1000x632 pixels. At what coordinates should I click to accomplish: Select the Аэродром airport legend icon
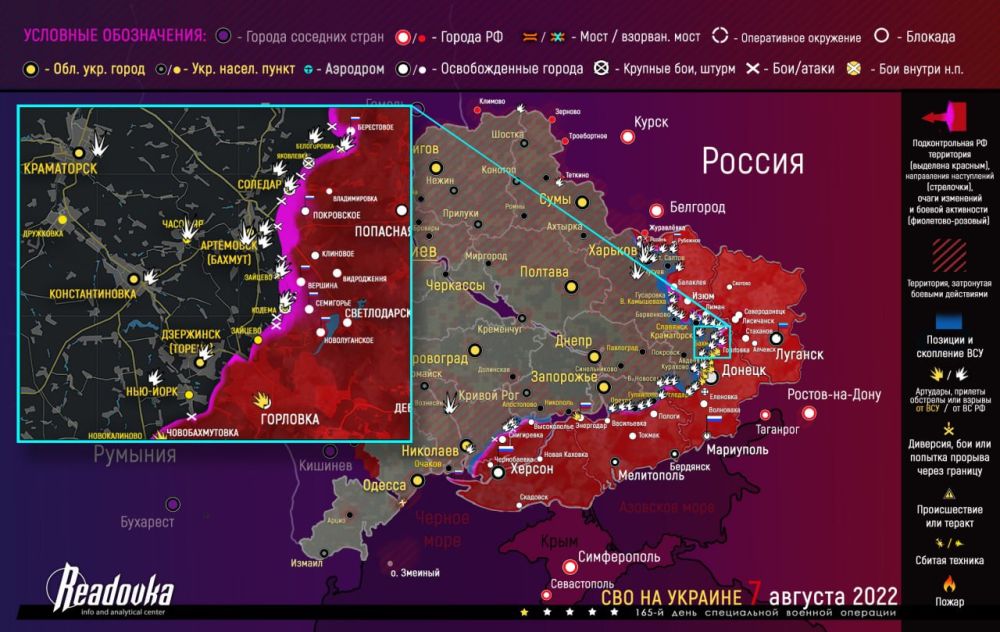point(309,71)
